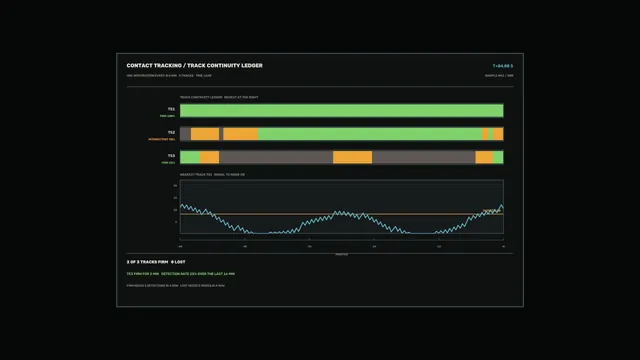Click the second orange segment in TS2 bar
640x360 pixels.
240,134
